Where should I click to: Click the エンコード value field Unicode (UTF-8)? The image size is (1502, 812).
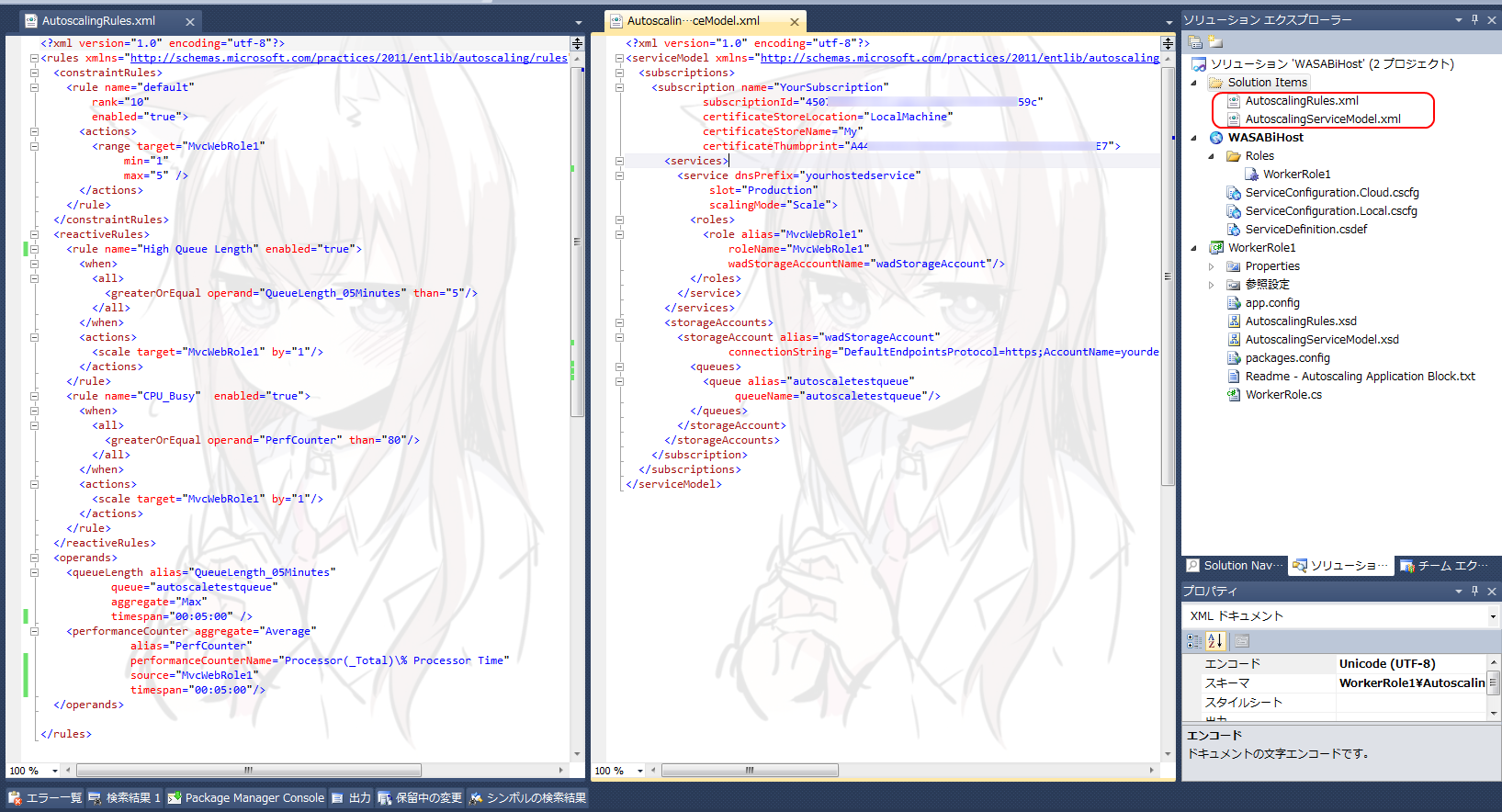1411,663
